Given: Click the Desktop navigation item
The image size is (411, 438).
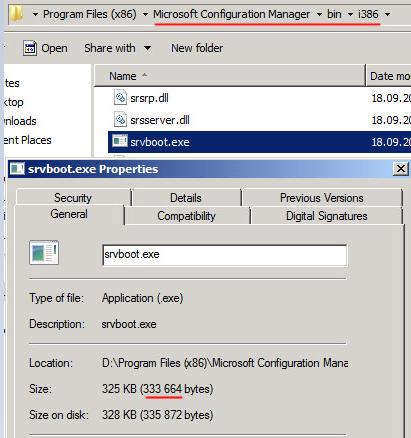Looking at the screenshot, I should [x=14, y=102].
